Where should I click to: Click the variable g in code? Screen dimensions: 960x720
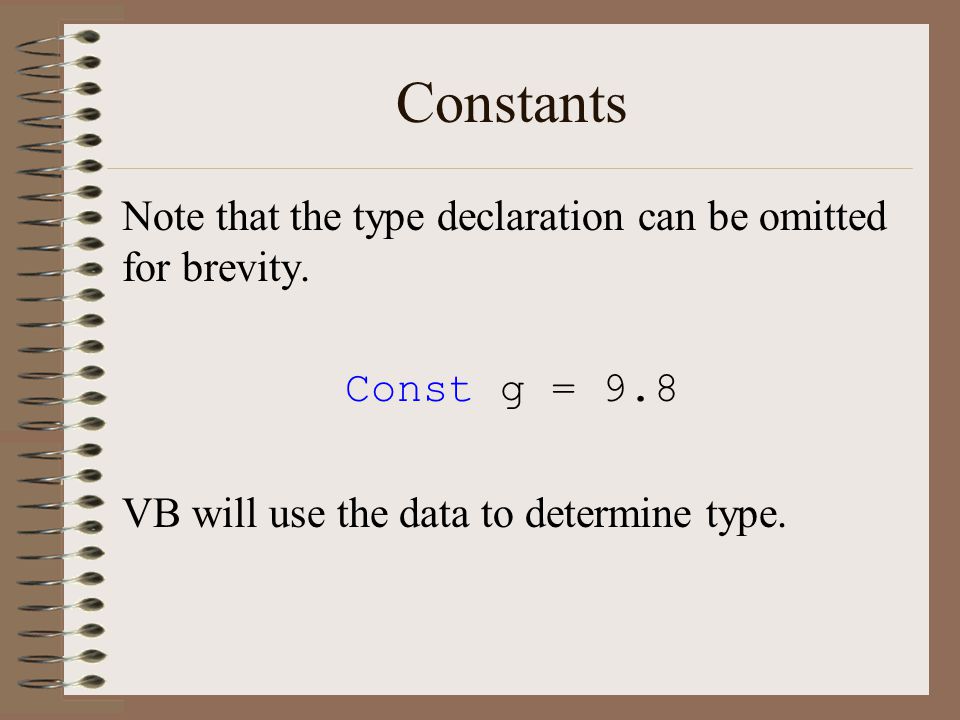pos(512,393)
